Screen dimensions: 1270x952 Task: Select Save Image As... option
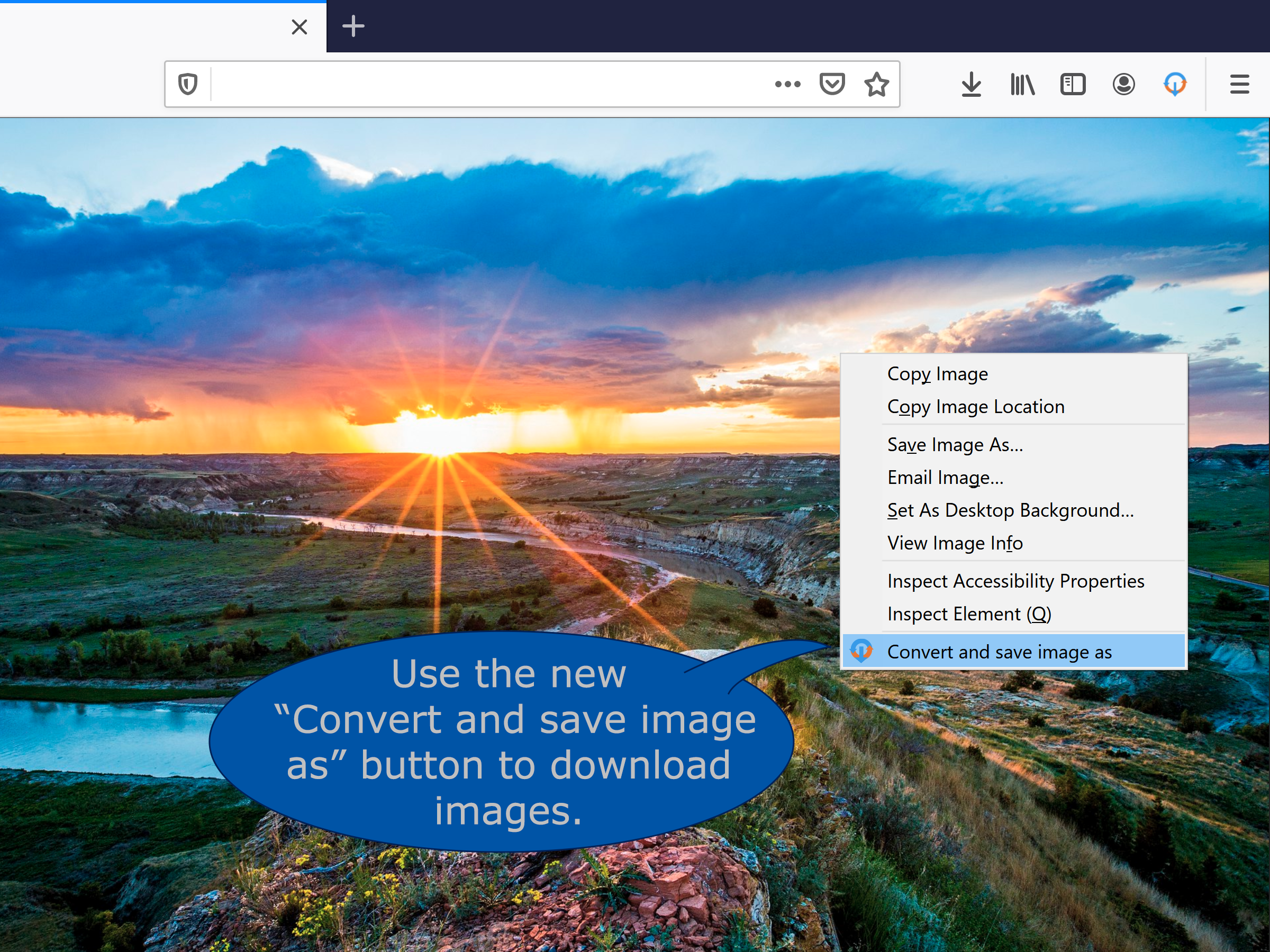[955, 445]
